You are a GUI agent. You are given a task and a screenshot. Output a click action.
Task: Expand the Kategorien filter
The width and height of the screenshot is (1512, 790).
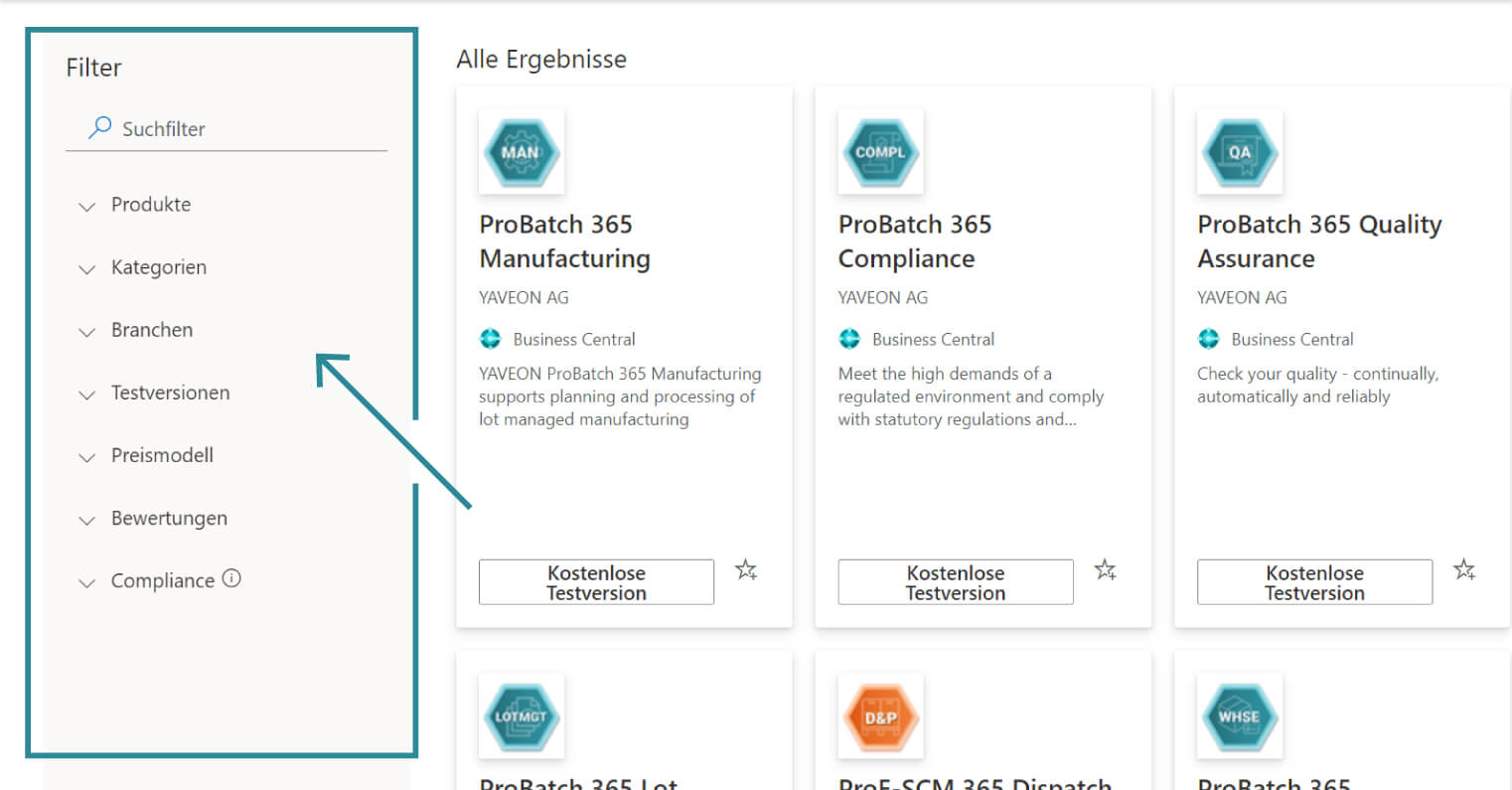coord(143,267)
